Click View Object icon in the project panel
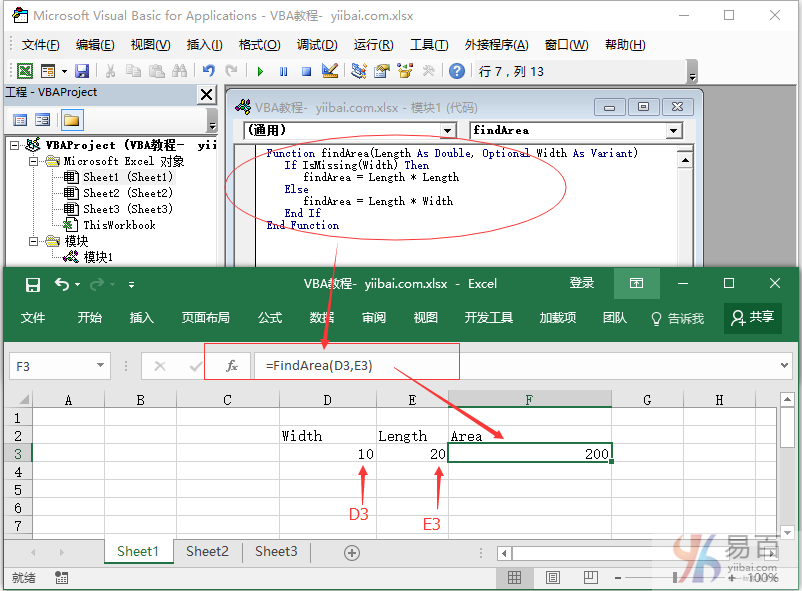 pyautogui.click(x=42, y=120)
